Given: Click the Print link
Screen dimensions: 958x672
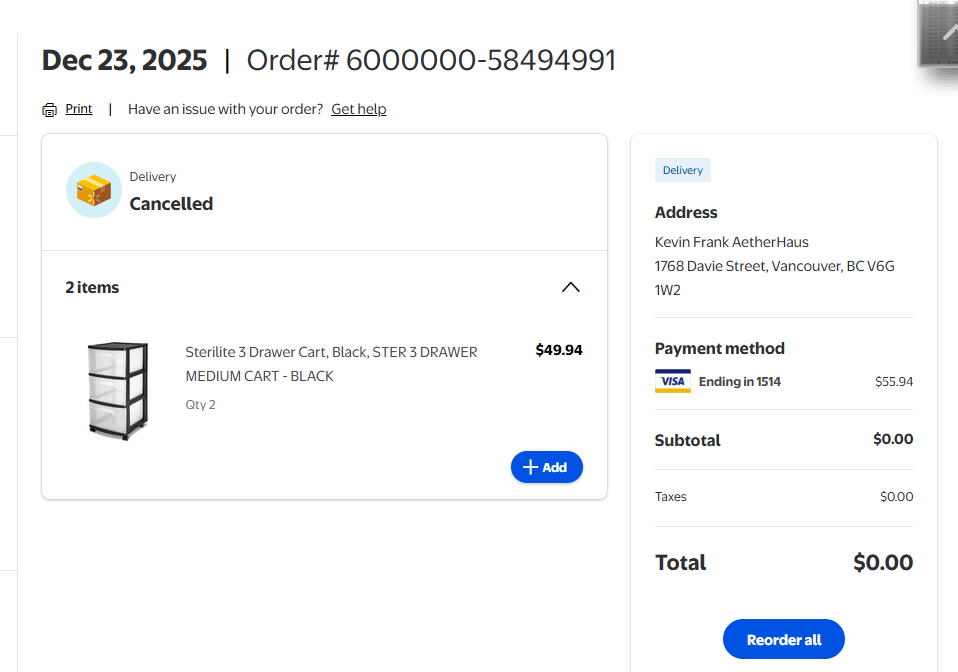Looking at the screenshot, I should pyautogui.click(x=79, y=109).
